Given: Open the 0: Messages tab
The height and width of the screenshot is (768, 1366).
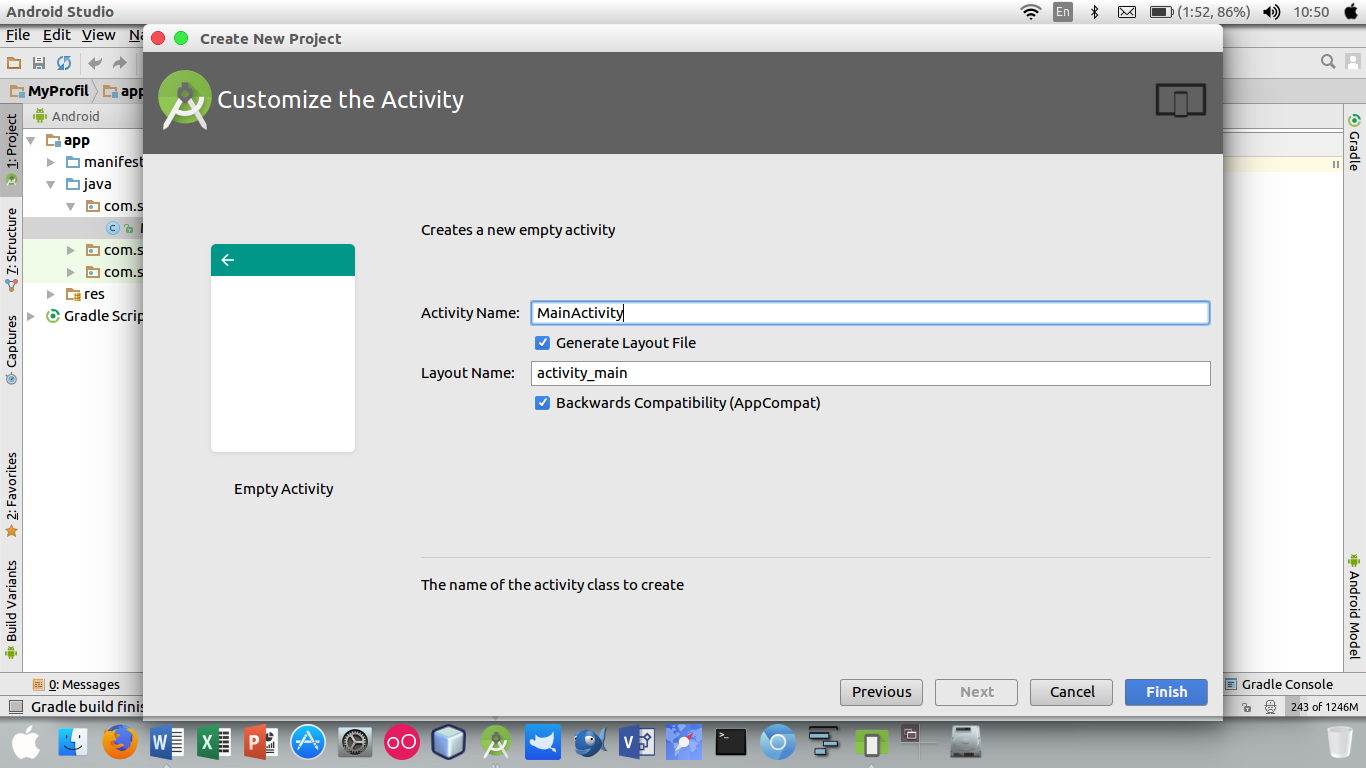Looking at the screenshot, I should point(76,685).
